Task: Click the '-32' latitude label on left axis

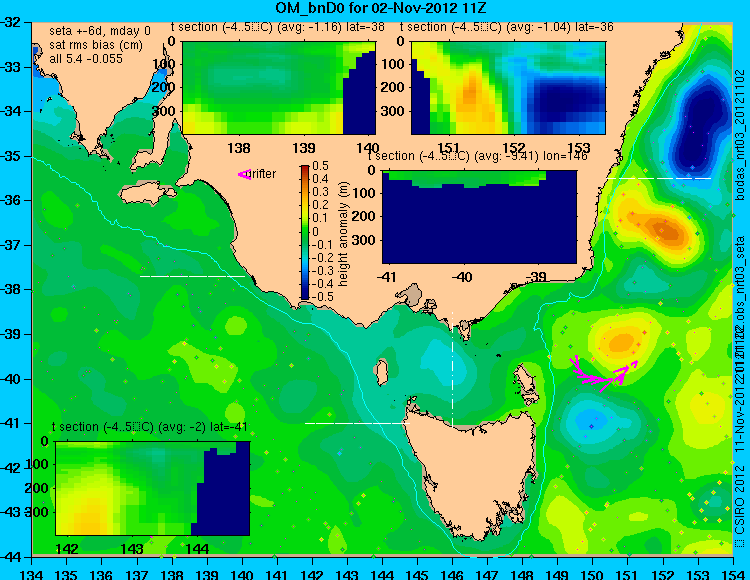Action: 12,22
